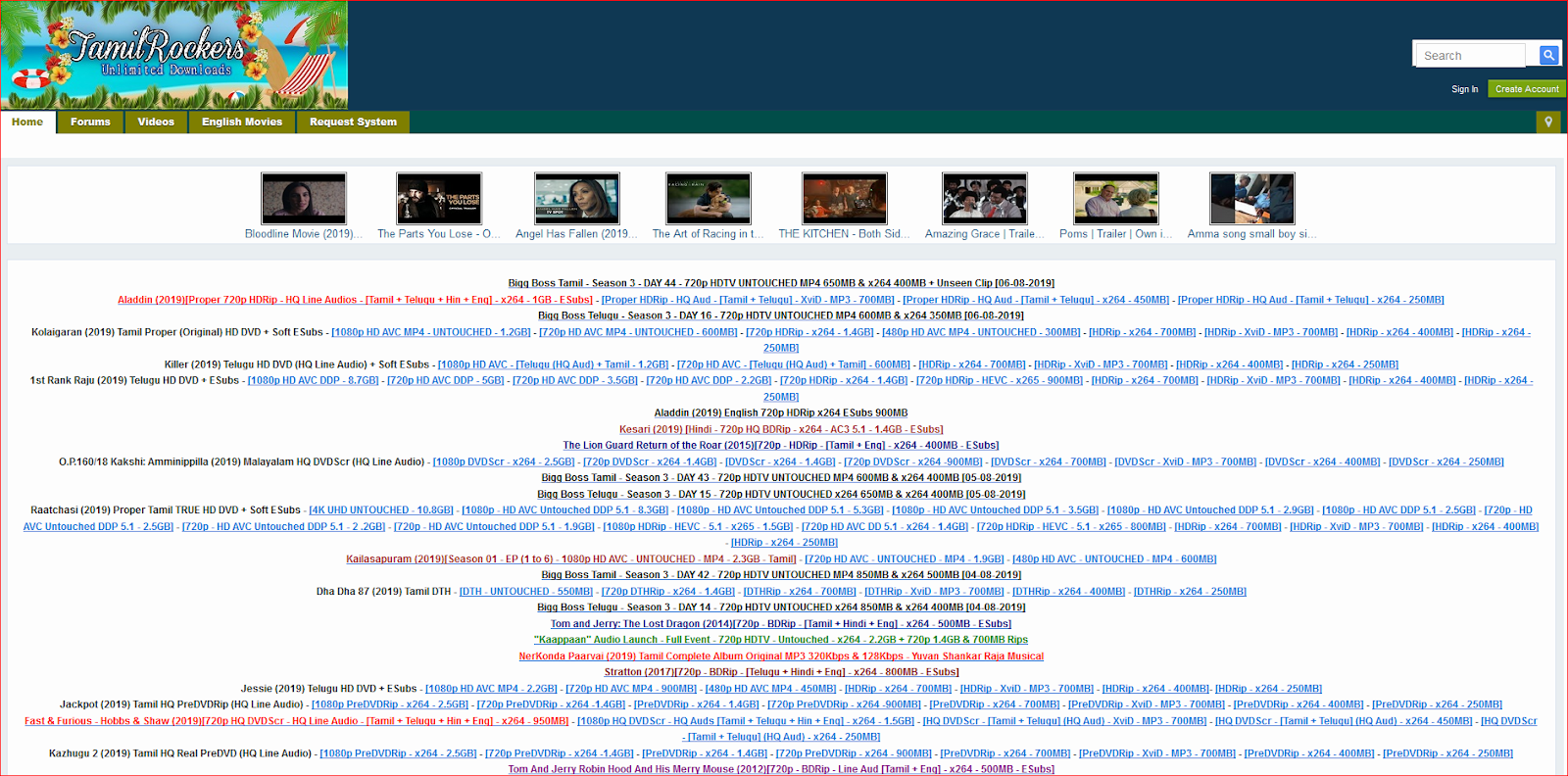This screenshot has height=776, width=1568.
Task: Focus the Search input field
Action: [x=1471, y=55]
